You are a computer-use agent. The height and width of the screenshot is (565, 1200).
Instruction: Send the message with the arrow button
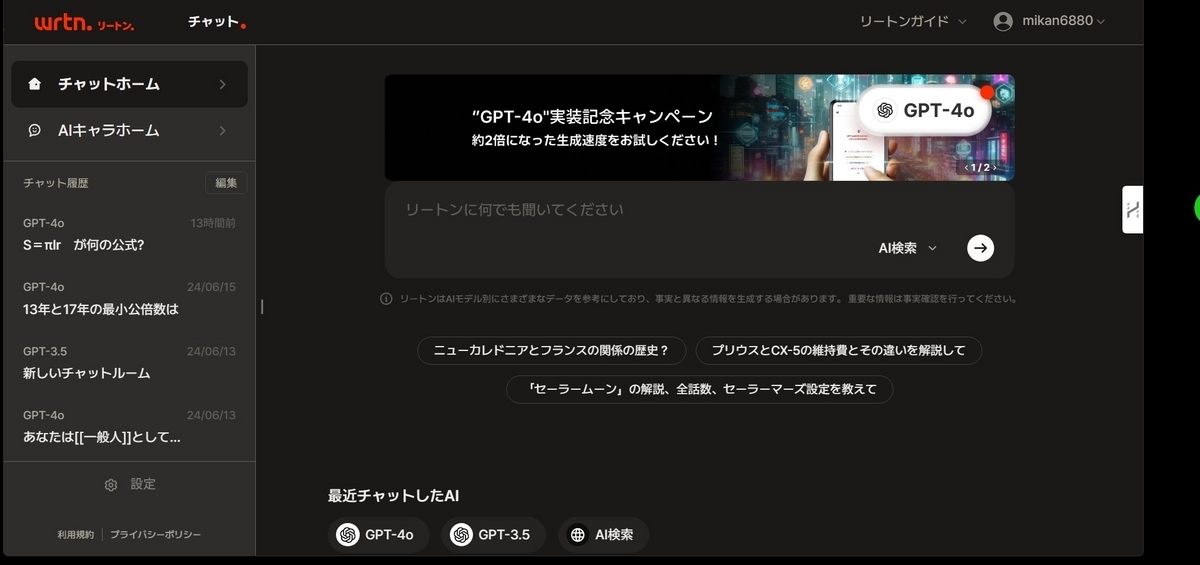[981, 248]
